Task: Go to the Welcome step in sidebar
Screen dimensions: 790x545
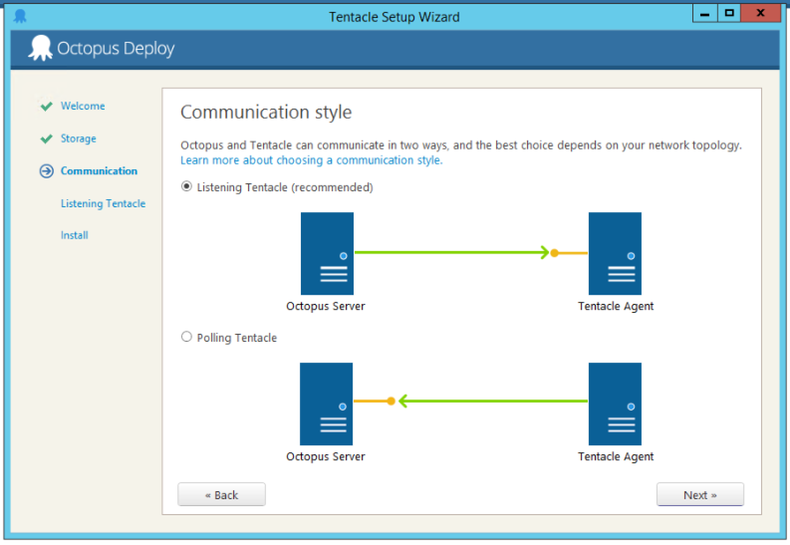Action: coord(83,106)
